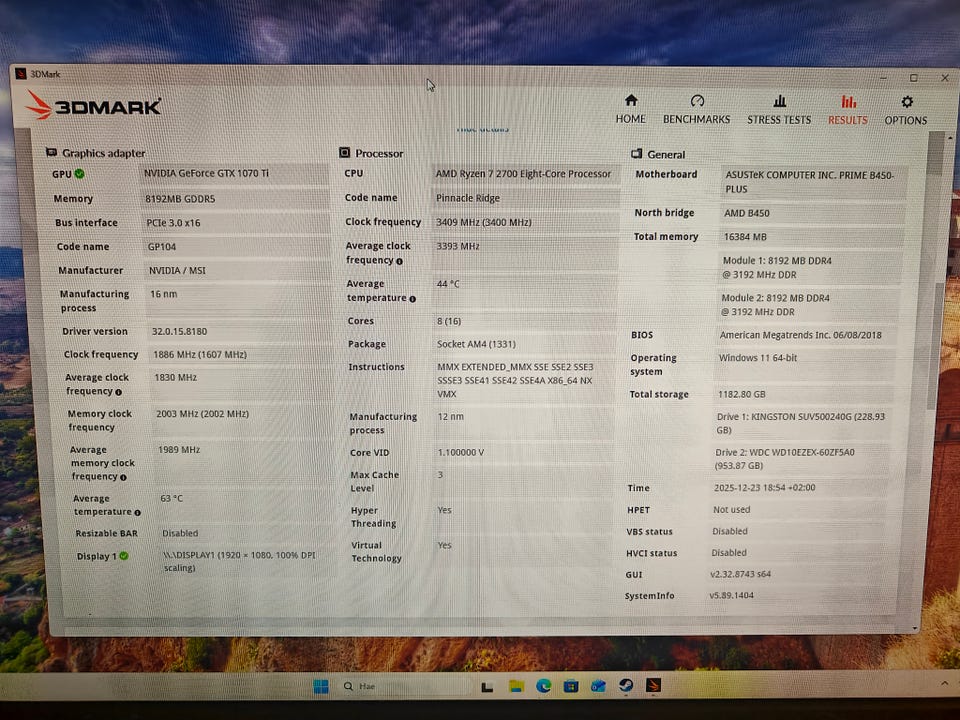Viewport: 960px width, 720px height.
Task: Select the GUI version 'v2.32.8743 s64'
Action: [x=740, y=574]
